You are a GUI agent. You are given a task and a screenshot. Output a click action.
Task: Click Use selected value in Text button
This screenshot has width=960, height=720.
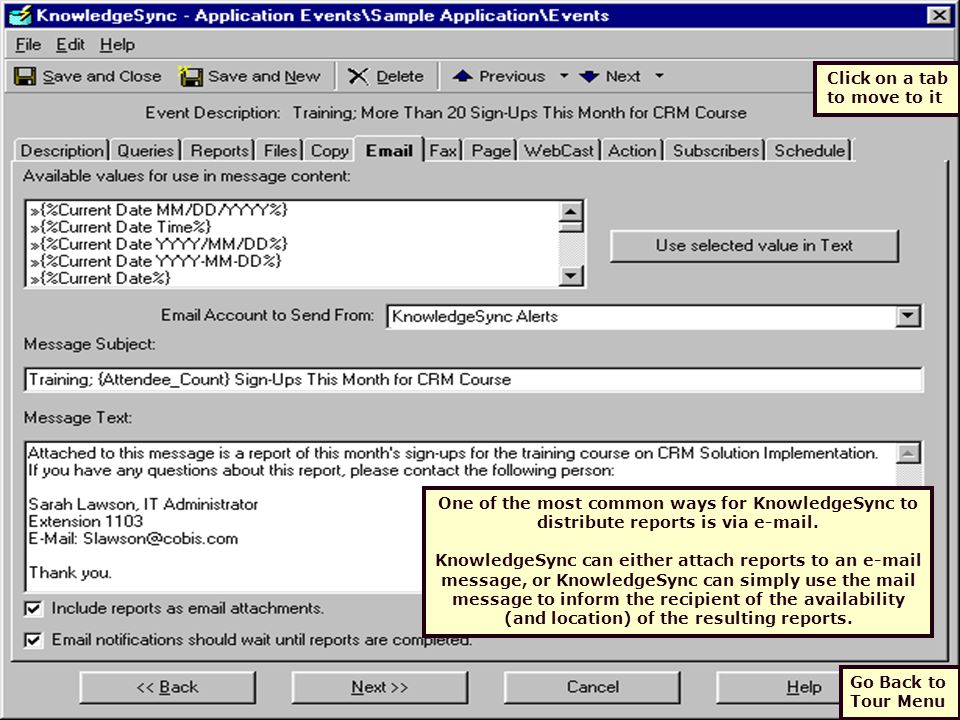point(754,246)
